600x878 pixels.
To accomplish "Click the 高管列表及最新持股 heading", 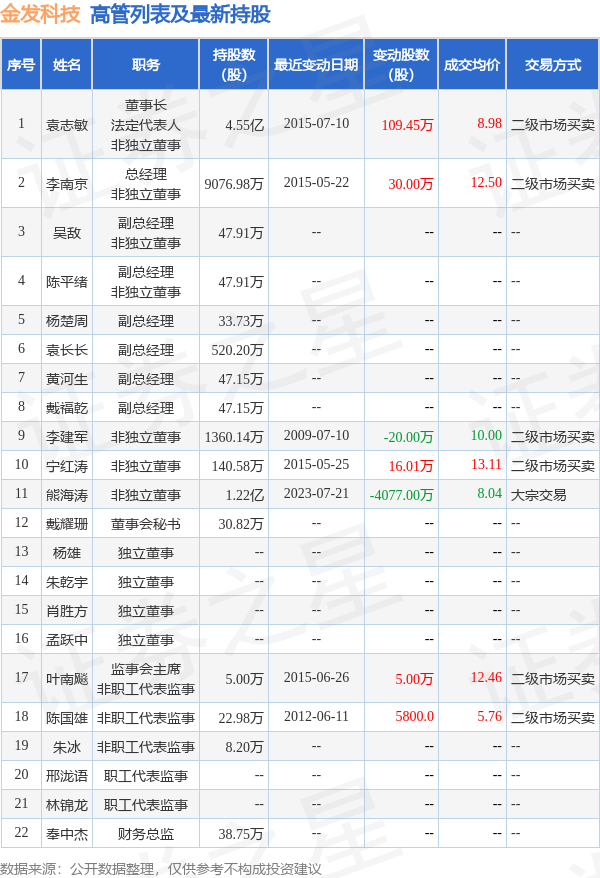I will 180,14.
